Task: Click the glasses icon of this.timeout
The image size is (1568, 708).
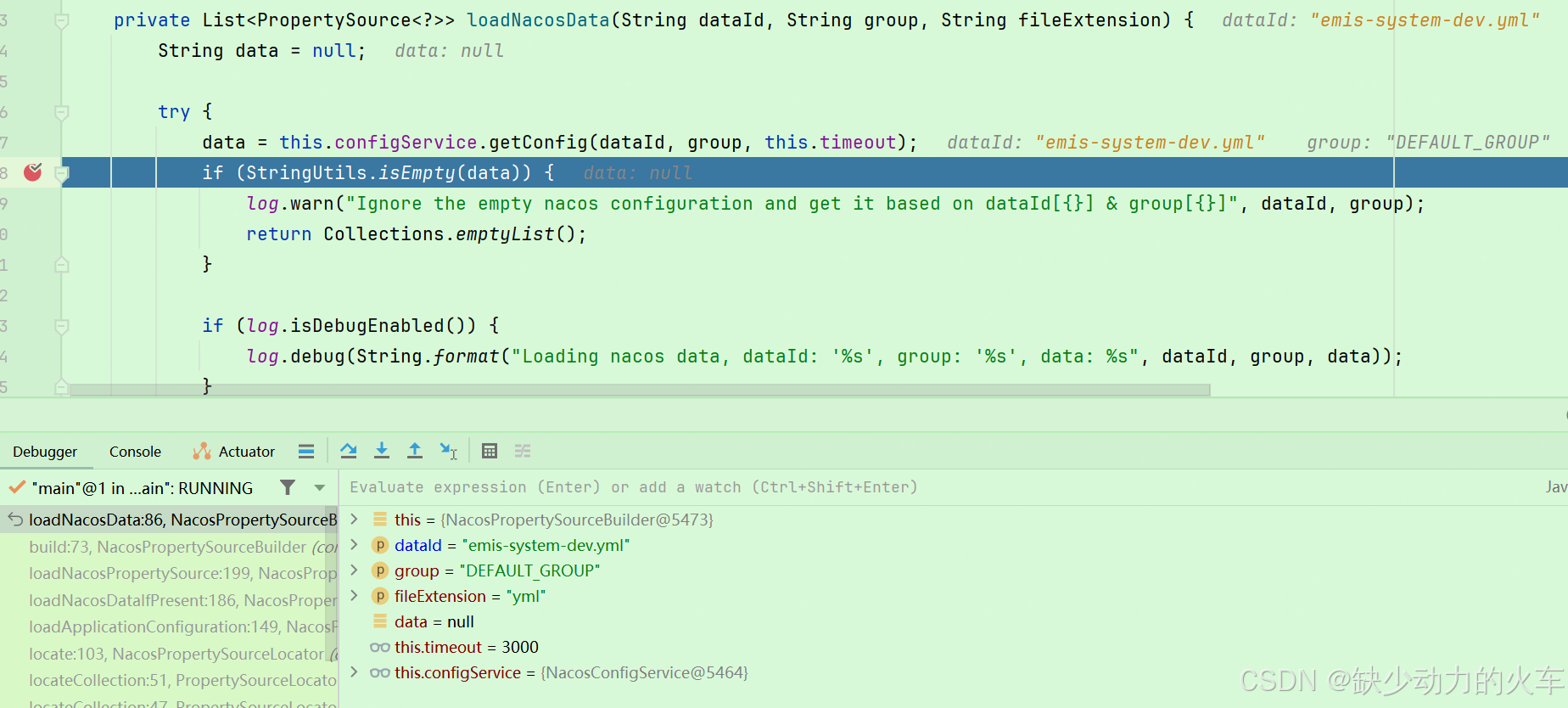Action: point(380,647)
